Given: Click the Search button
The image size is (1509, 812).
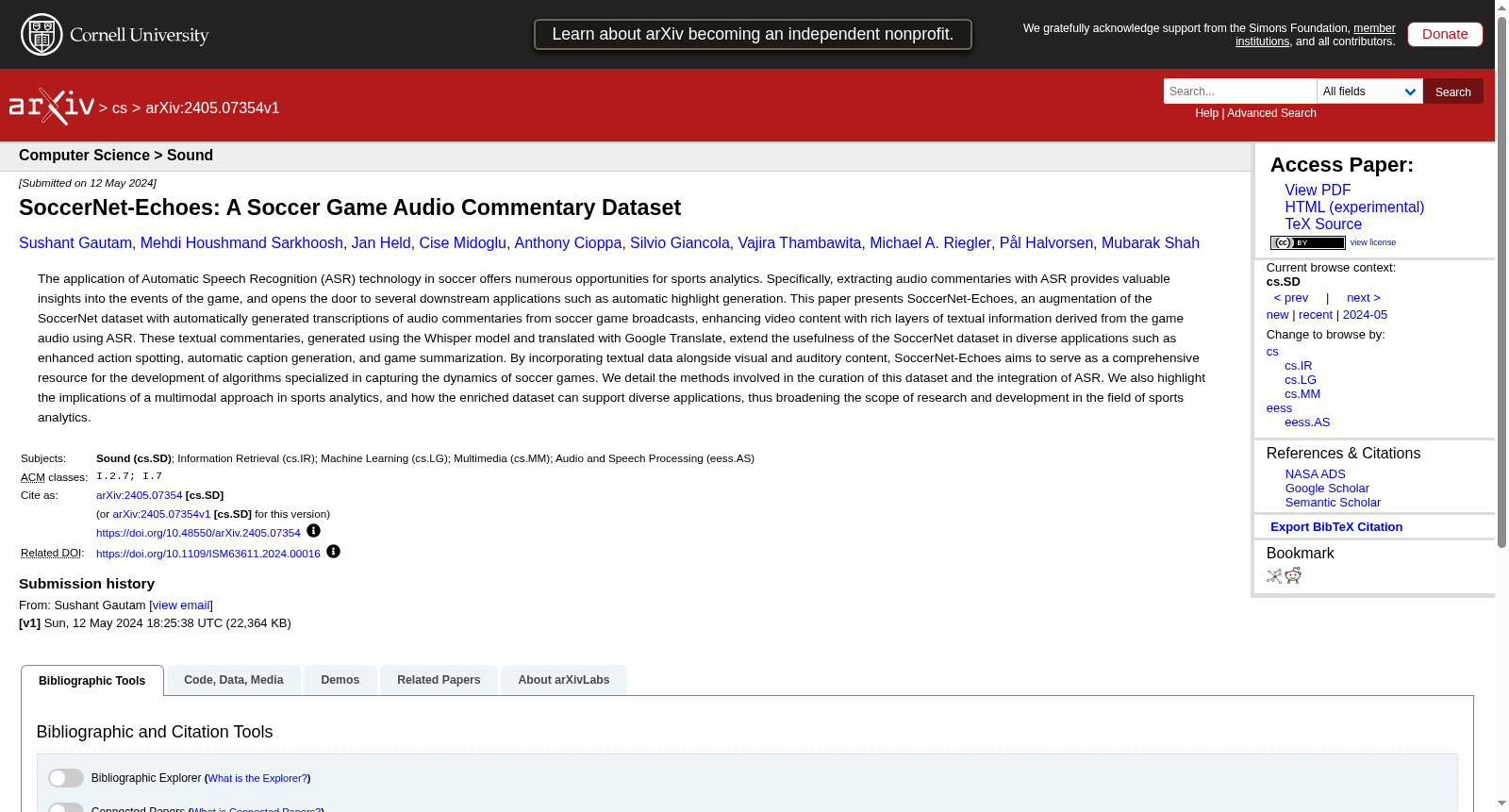Looking at the screenshot, I should pos(1453,91).
